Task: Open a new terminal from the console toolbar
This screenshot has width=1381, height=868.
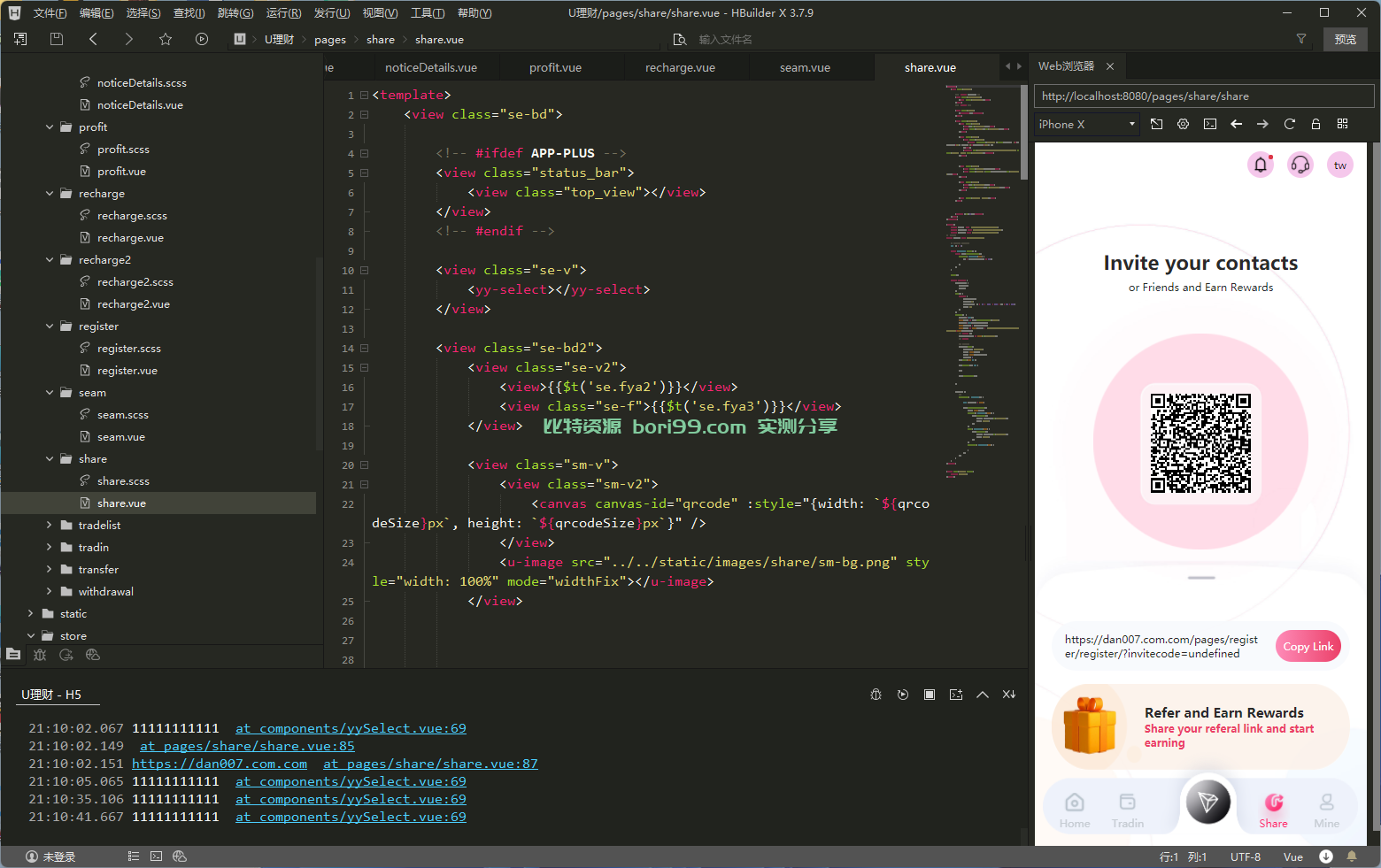Action: point(955,695)
